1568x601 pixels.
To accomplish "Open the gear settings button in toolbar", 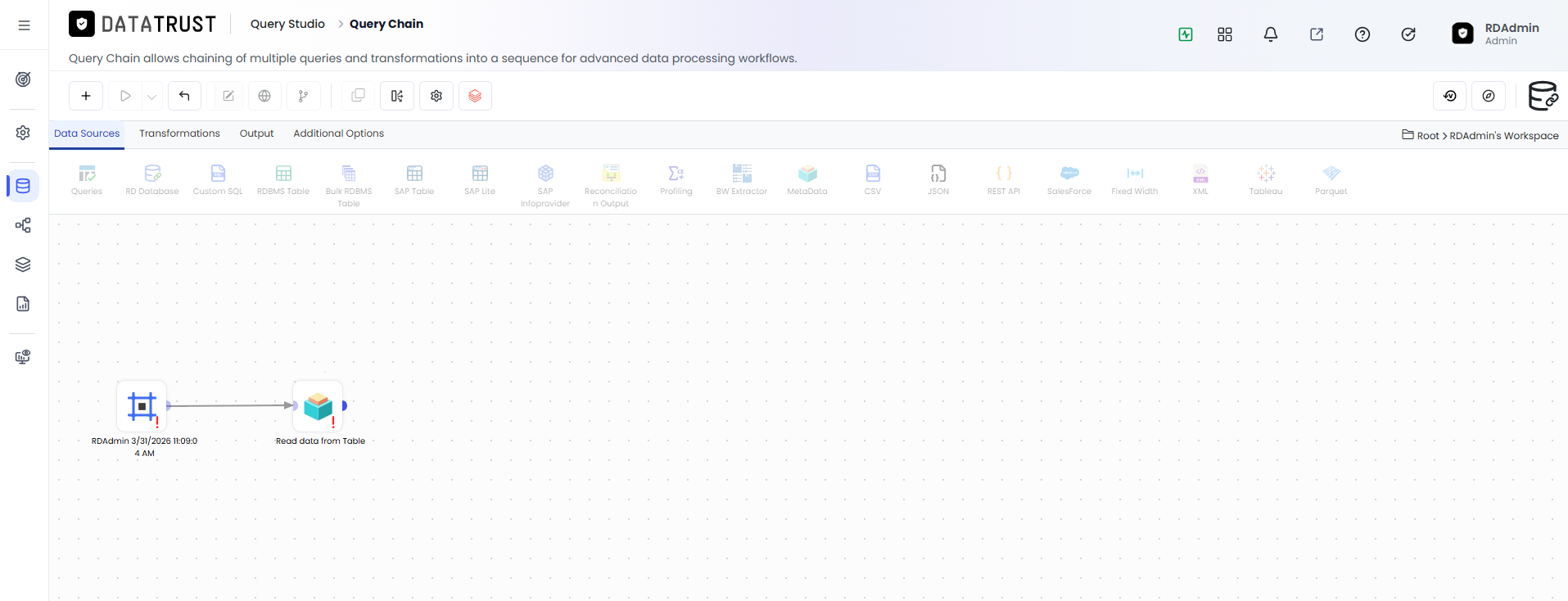I will pyautogui.click(x=436, y=96).
